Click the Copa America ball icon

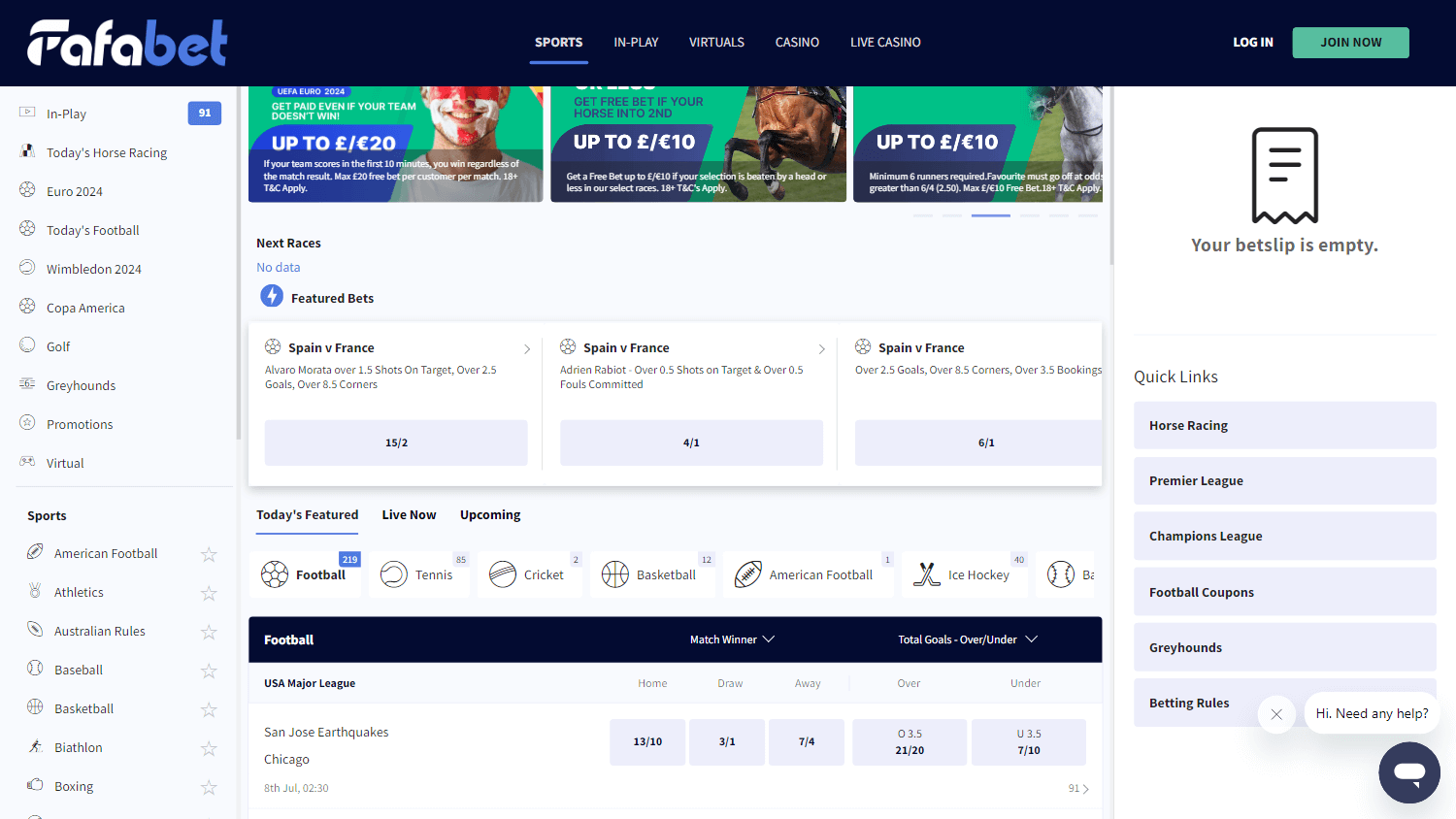[27, 307]
